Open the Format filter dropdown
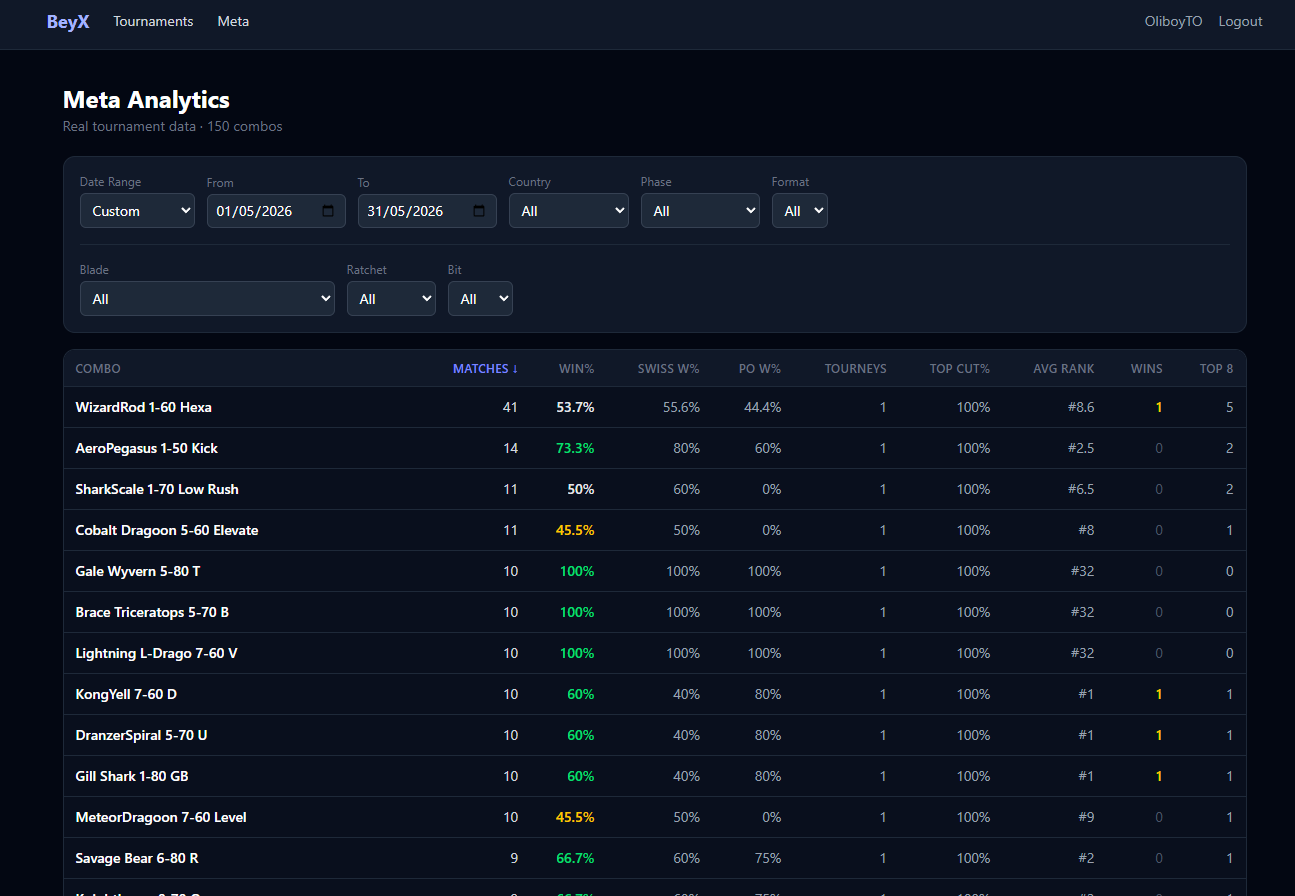This screenshot has height=896, width=1295. [799, 211]
